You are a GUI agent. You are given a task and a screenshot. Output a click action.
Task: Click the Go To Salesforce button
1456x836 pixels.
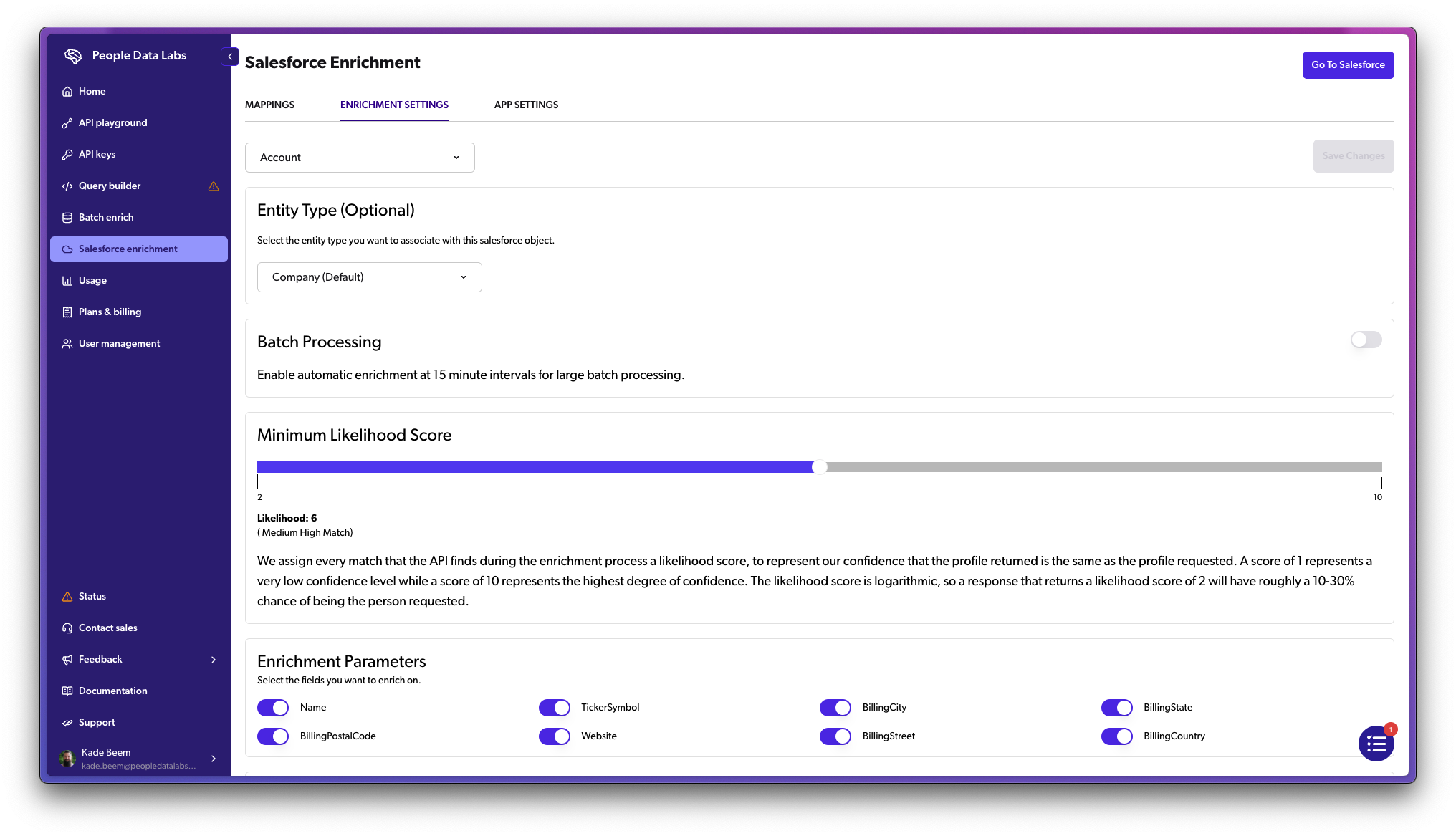1348,64
